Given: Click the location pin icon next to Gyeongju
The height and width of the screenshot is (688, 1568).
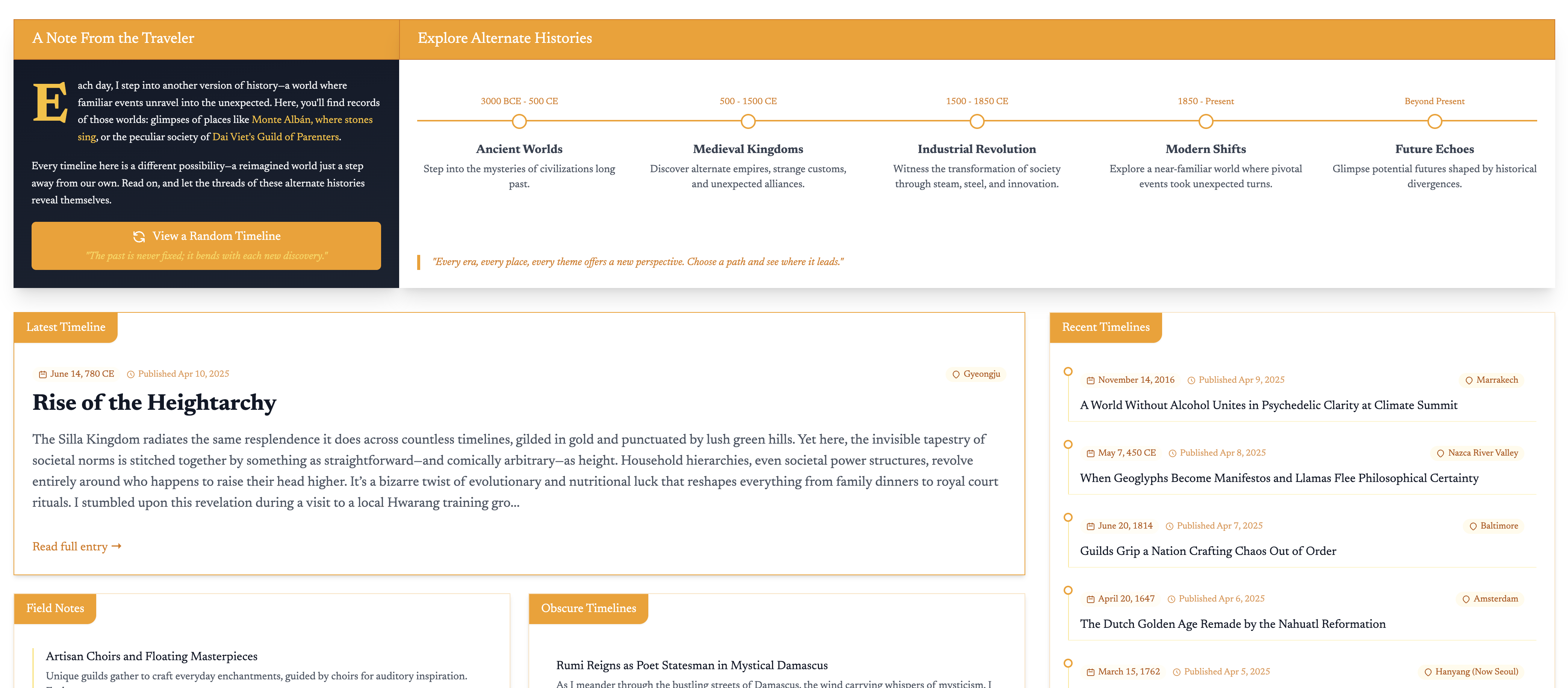Looking at the screenshot, I should click(x=956, y=374).
